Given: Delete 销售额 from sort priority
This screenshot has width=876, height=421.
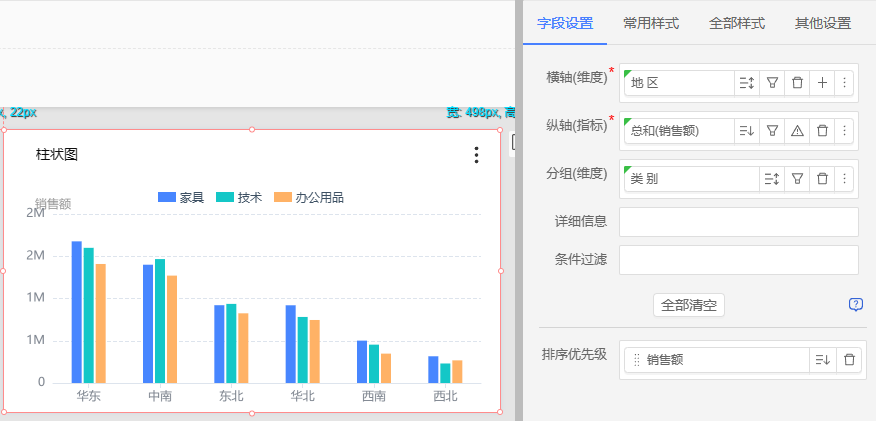Looking at the screenshot, I should [848, 360].
